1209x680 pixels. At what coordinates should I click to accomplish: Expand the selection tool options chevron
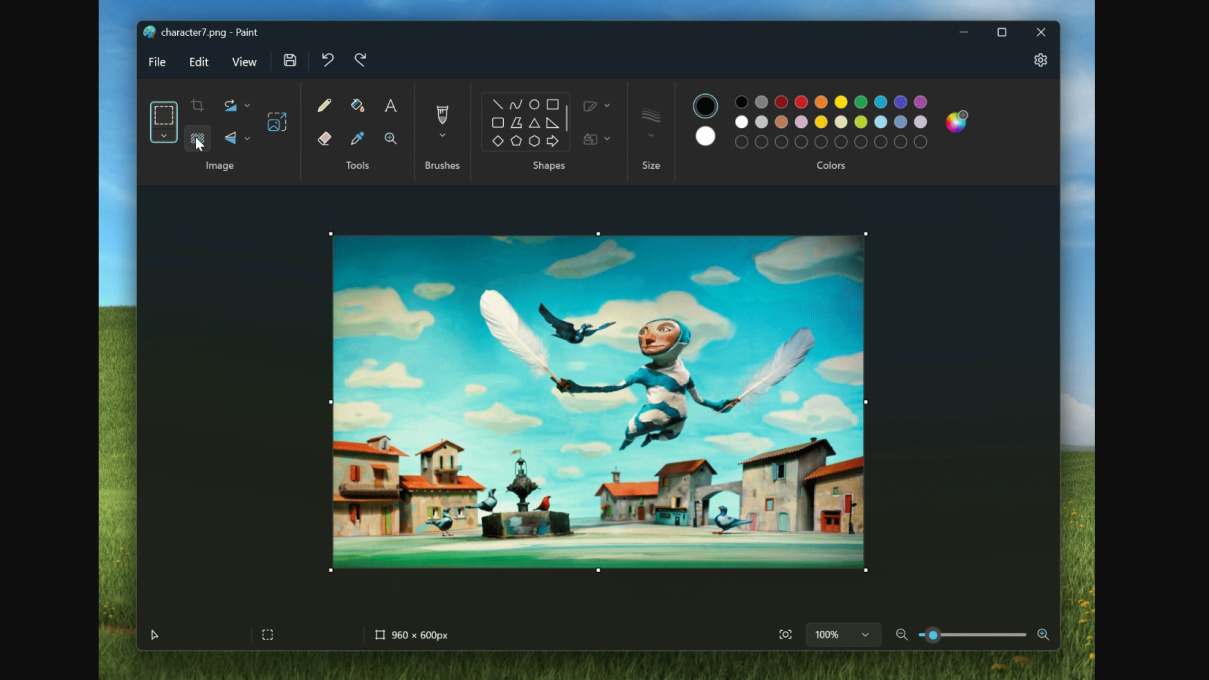164,136
